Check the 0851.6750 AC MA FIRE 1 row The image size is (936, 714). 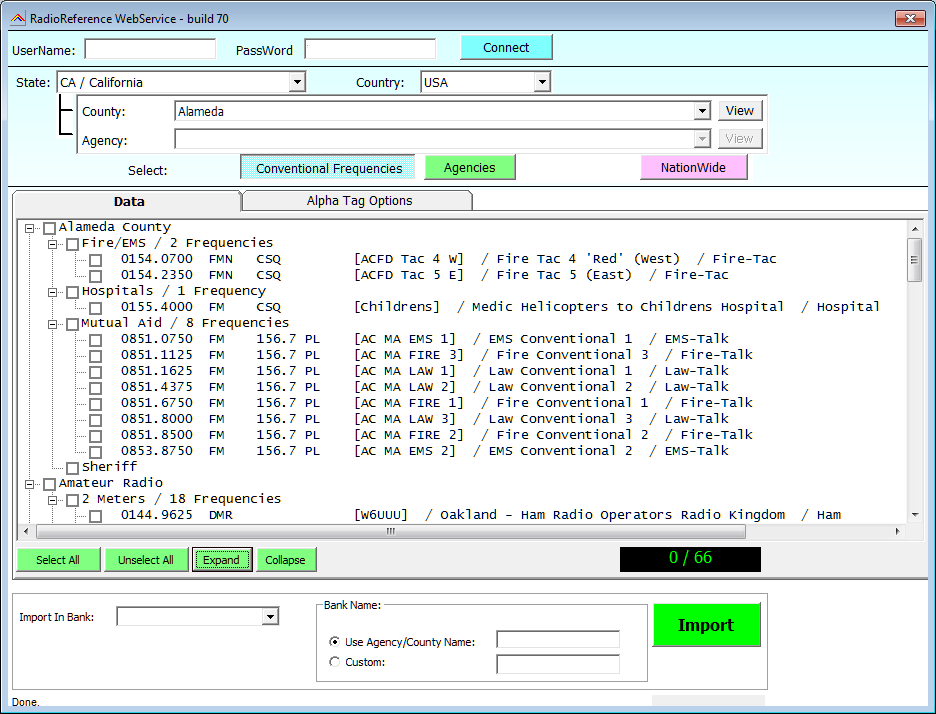tap(96, 404)
